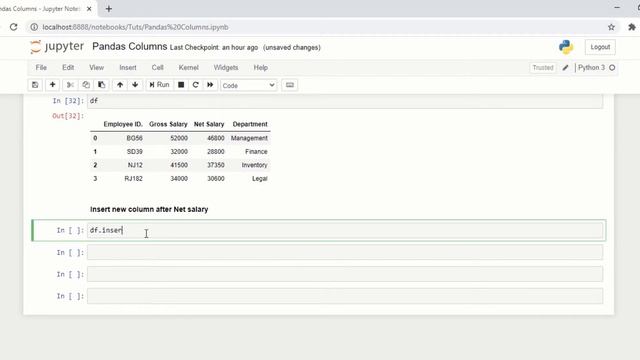Click the pencil edit mode icon

pyautogui.click(x=565, y=68)
